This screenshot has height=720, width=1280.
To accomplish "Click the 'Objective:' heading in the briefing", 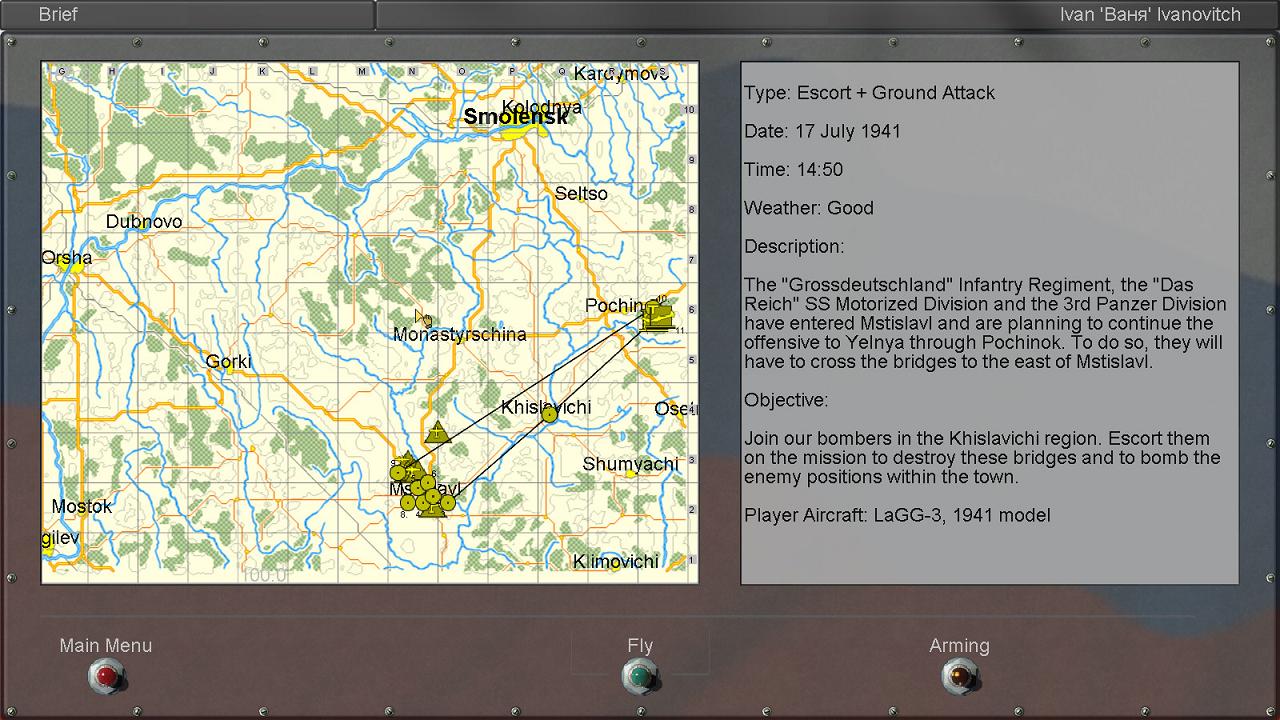I will [x=786, y=400].
